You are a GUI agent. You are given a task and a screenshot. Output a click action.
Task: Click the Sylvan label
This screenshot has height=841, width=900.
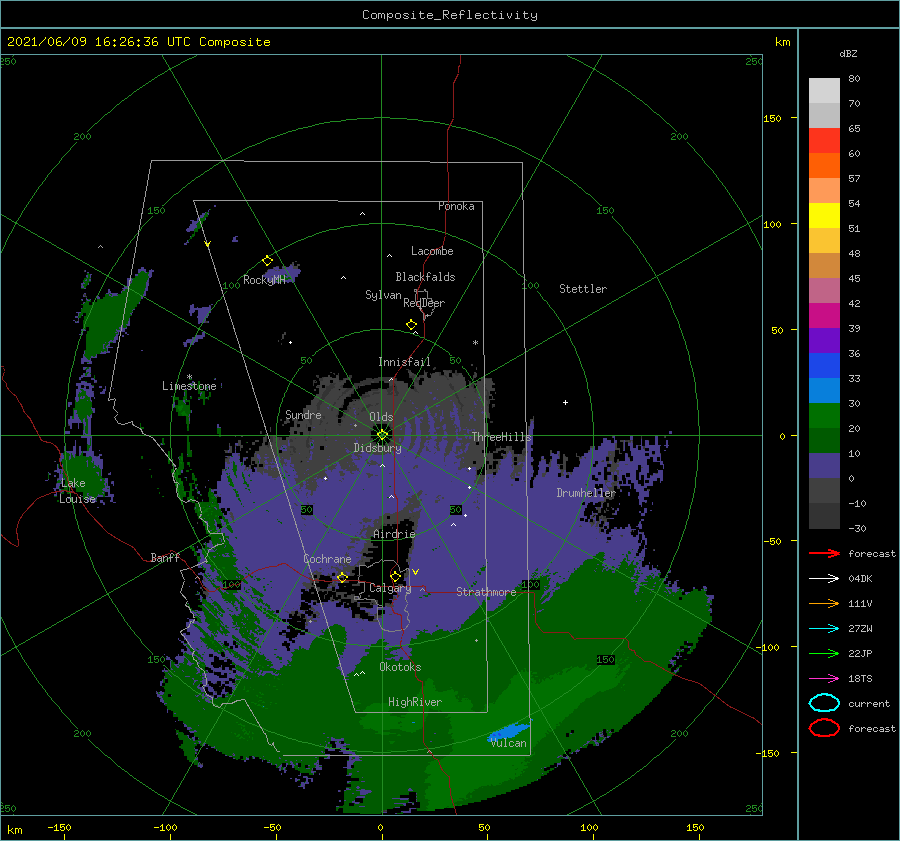click(383, 295)
